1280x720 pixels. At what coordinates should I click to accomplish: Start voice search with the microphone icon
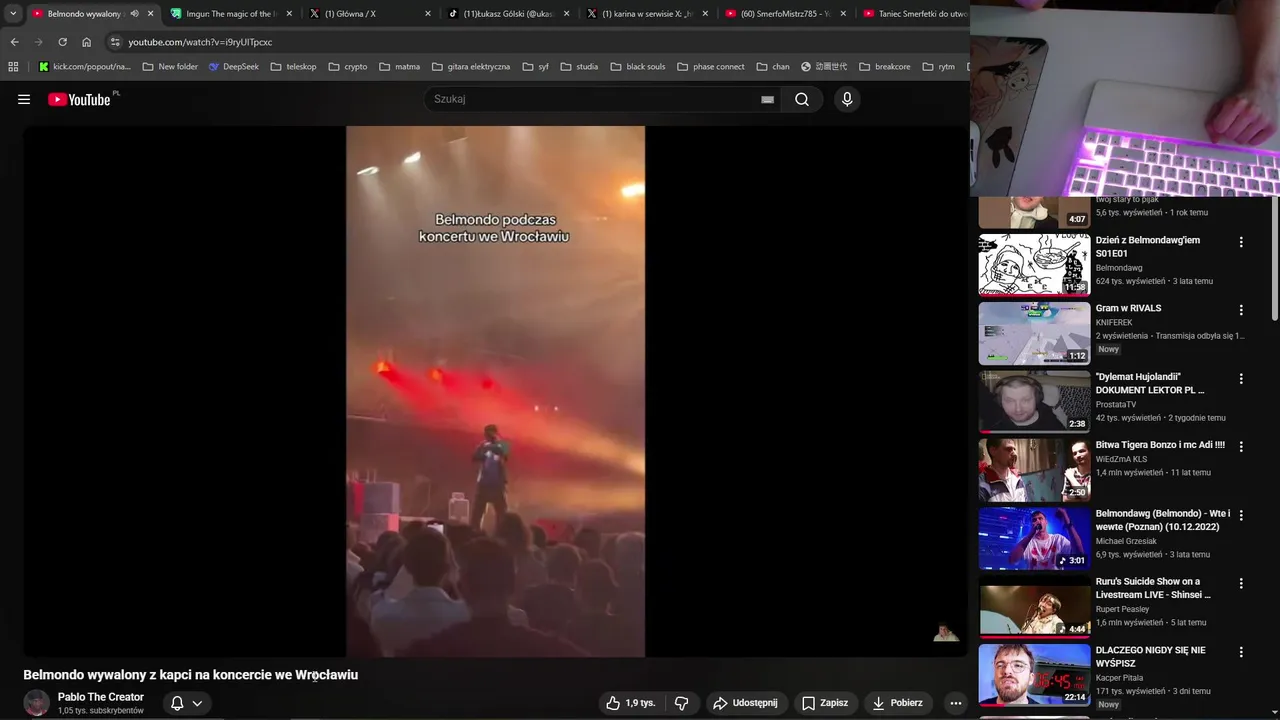coord(847,99)
